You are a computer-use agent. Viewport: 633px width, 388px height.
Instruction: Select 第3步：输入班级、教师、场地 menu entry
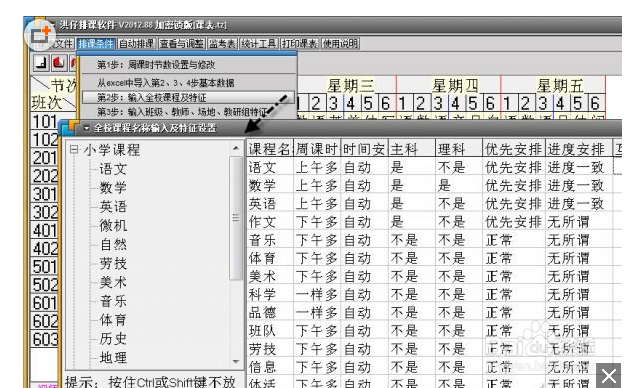pyautogui.click(x=189, y=111)
